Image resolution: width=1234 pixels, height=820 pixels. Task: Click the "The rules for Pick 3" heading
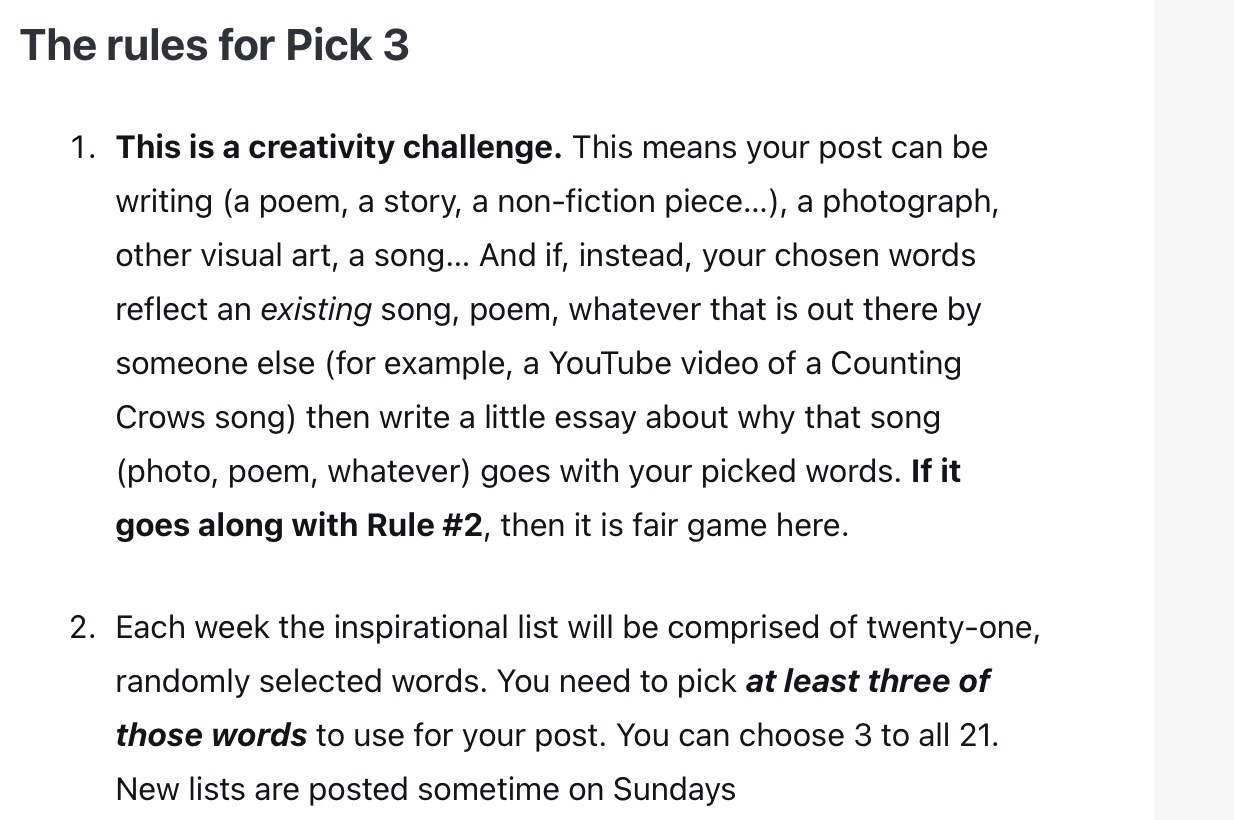[x=214, y=46]
